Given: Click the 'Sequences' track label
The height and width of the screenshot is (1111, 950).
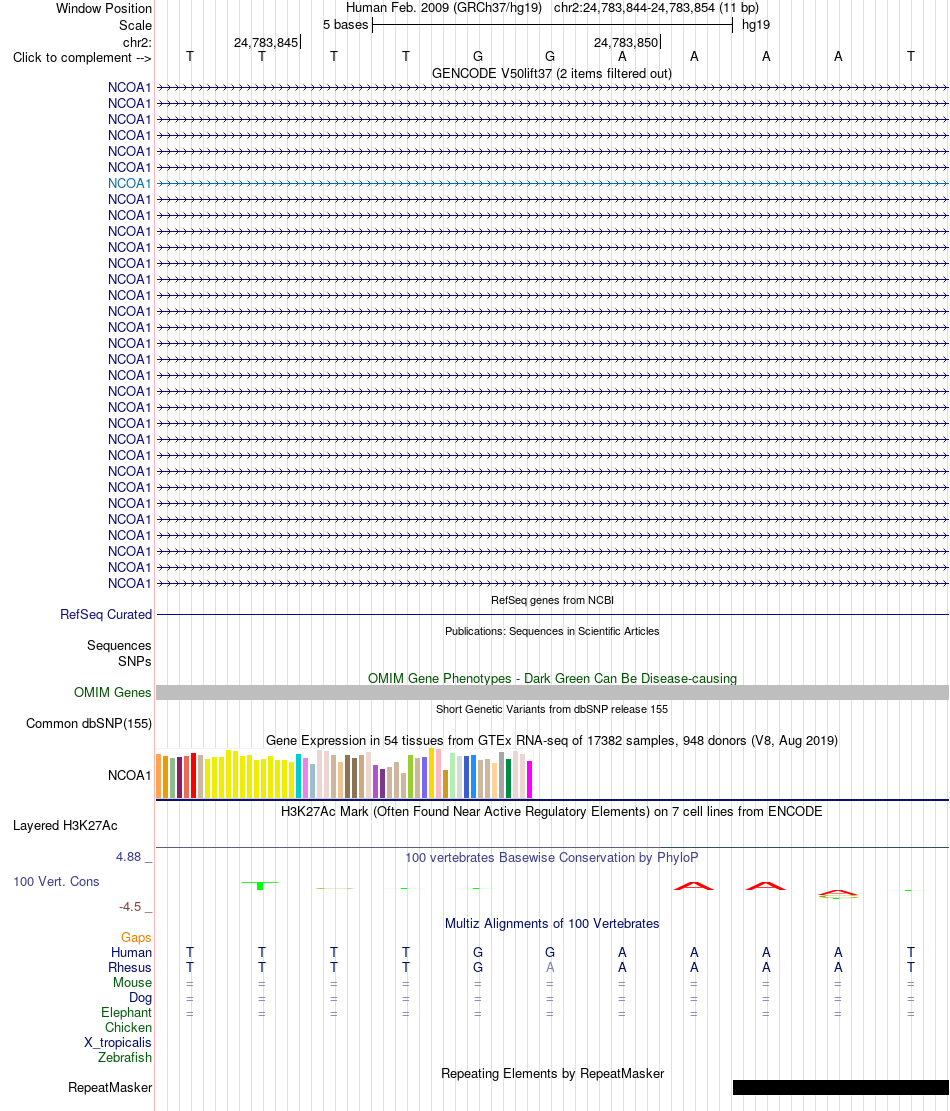Looking at the screenshot, I should 119,645.
